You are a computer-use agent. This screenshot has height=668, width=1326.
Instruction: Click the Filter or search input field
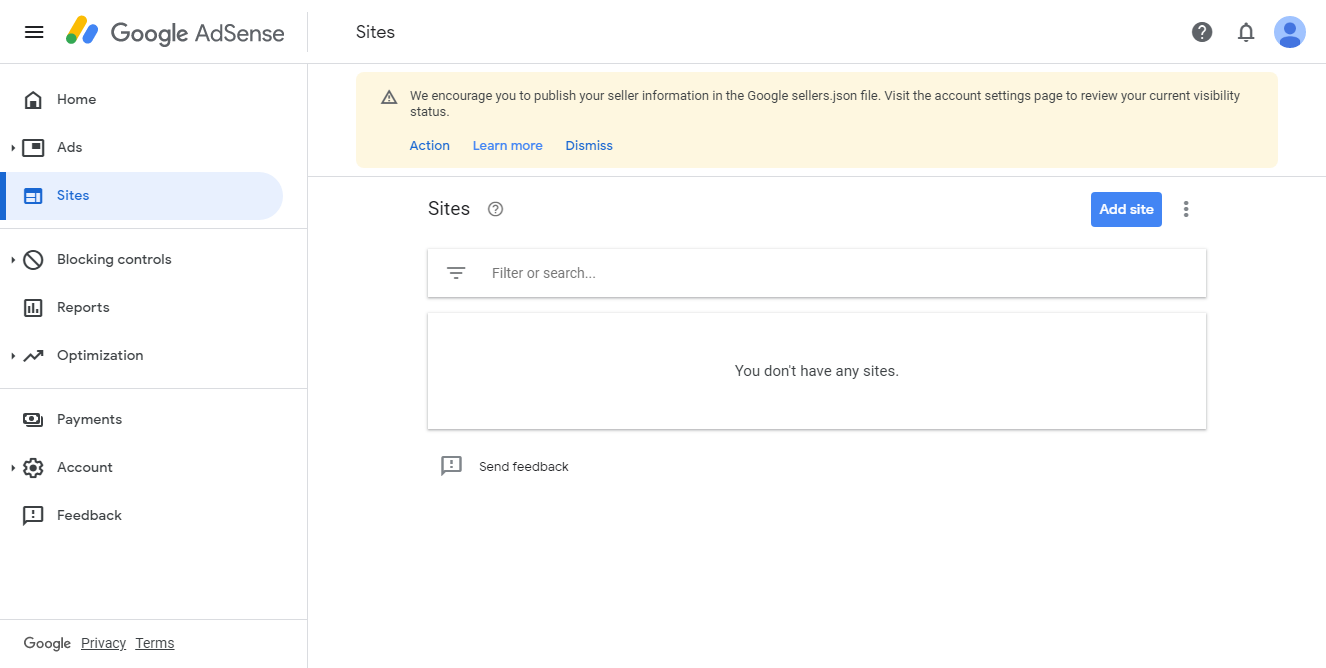tap(700, 272)
